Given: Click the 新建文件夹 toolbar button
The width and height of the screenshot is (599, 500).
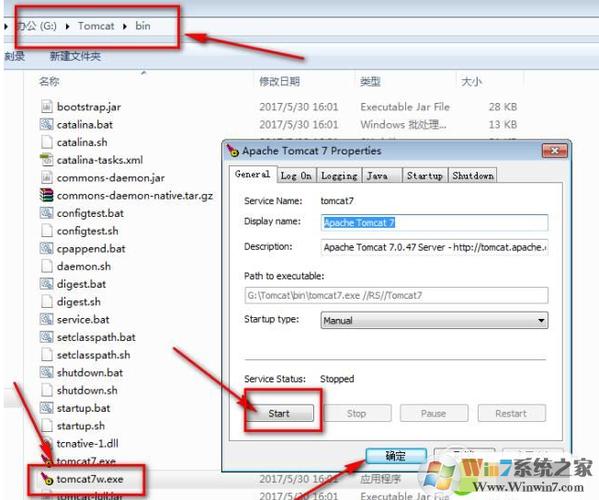Looking at the screenshot, I should coord(75,57).
